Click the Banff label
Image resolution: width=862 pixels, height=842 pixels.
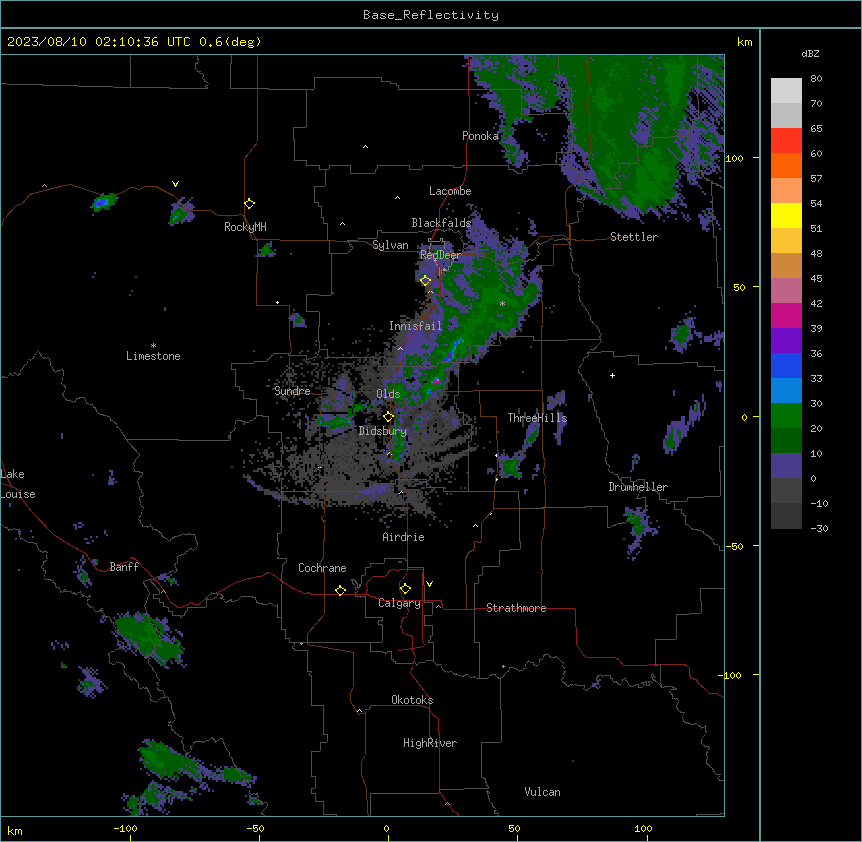(x=124, y=567)
